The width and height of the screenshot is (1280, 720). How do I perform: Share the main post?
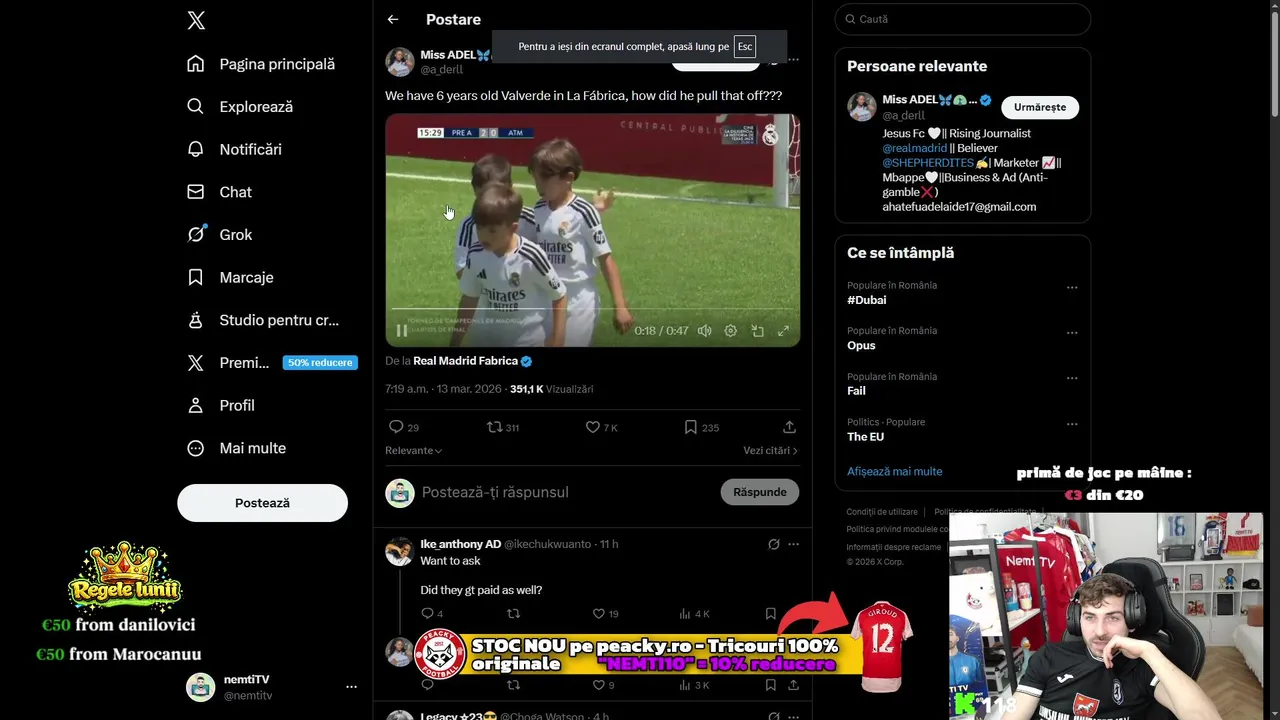(x=789, y=427)
